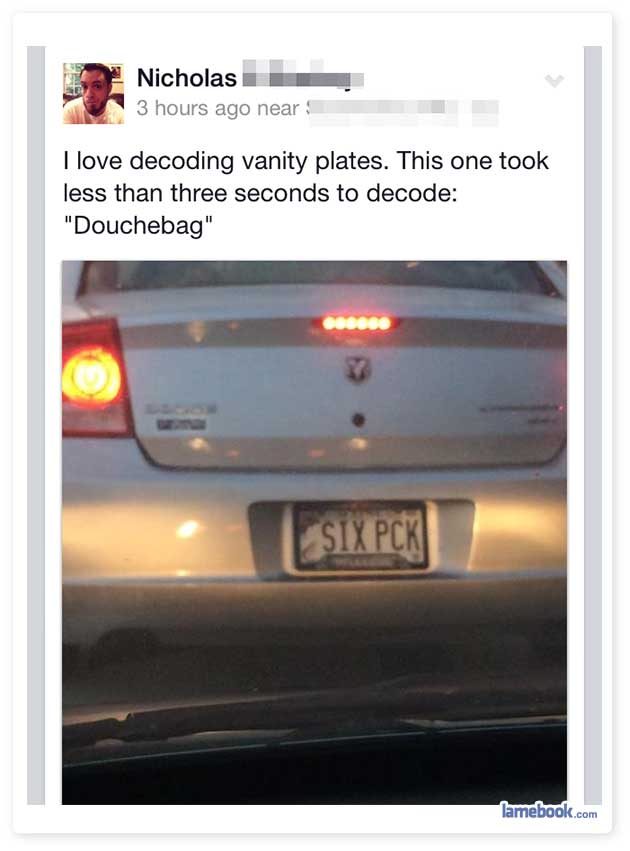Click the SIX PCK license plate
Viewport: 630px width, 851px height.
click(360, 537)
